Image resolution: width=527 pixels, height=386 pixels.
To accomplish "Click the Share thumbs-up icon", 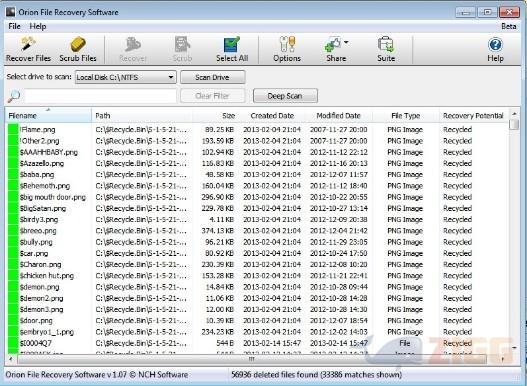I will [x=333, y=44].
